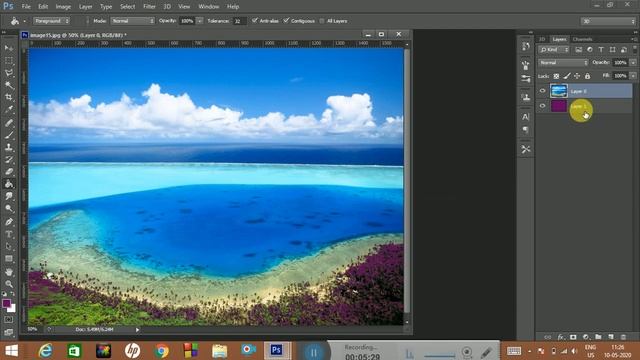The width and height of the screenshot is (640, 360).
Task: Open the Filter menu
Action: (149, 7)
